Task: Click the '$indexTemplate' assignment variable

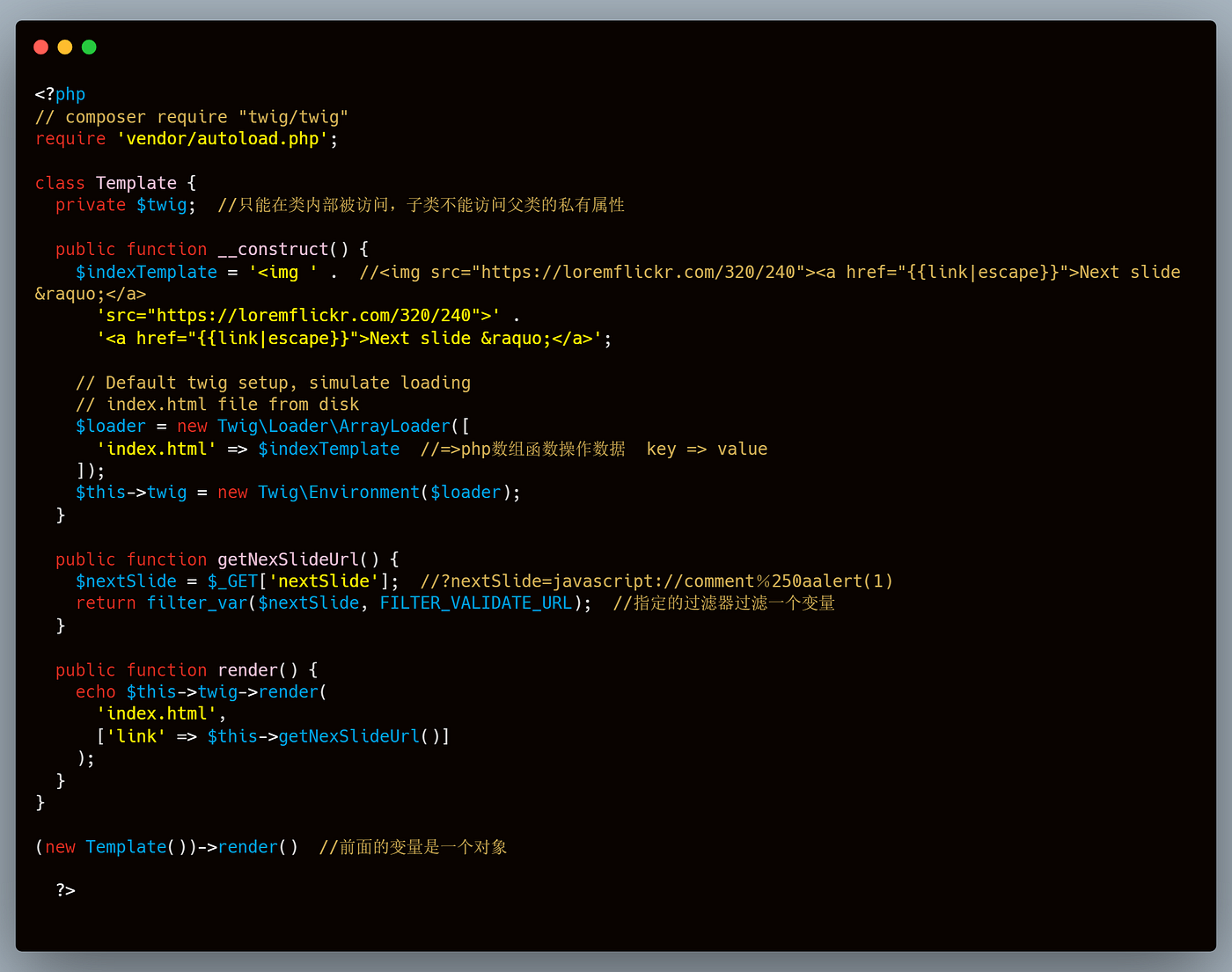Action: (x=146, y=272)
